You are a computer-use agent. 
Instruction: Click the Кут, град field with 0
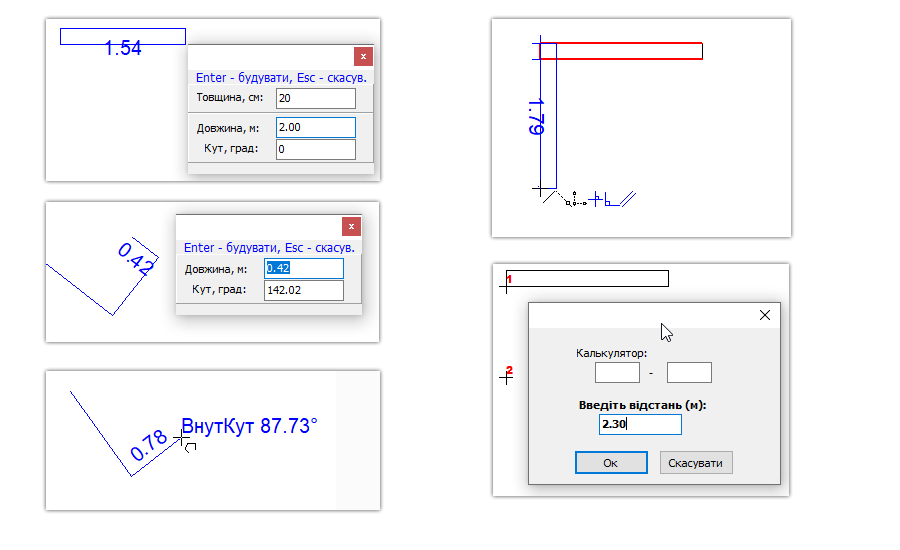[316, 149]
